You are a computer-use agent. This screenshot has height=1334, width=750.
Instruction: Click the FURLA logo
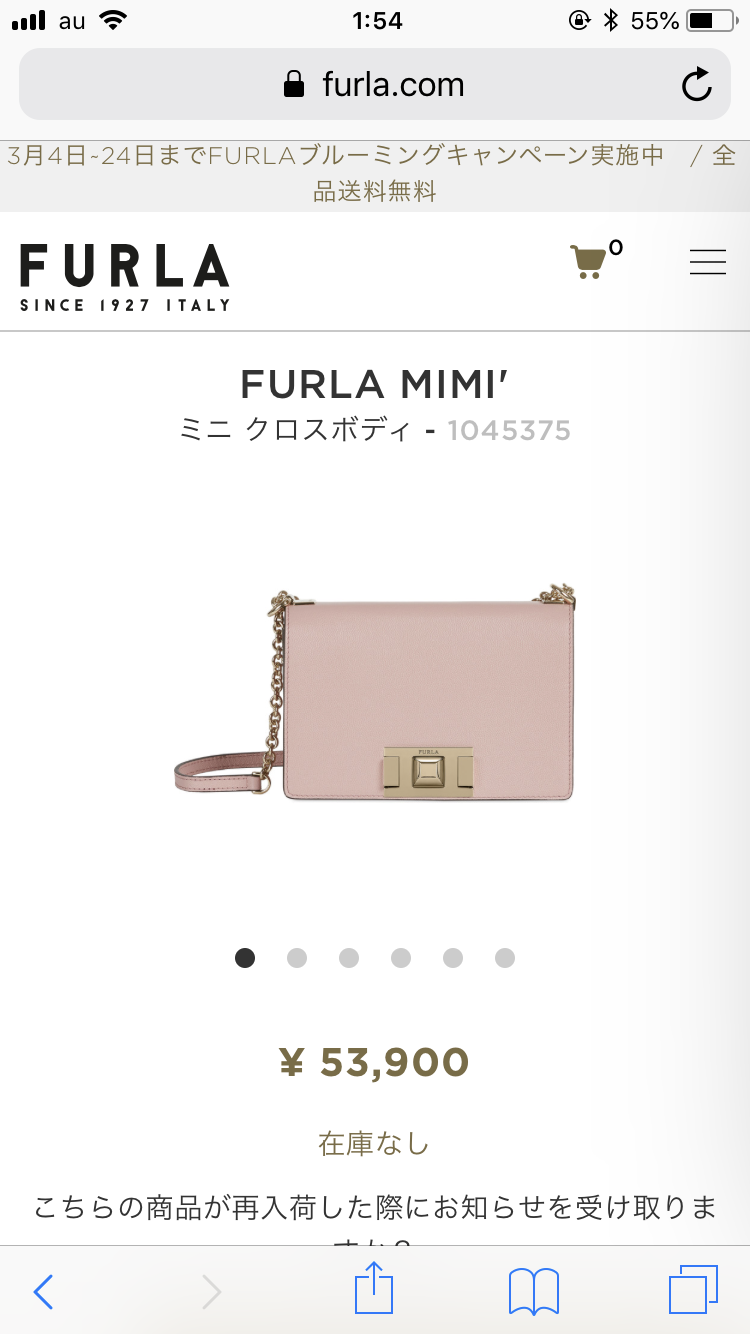tap(125, 277)
